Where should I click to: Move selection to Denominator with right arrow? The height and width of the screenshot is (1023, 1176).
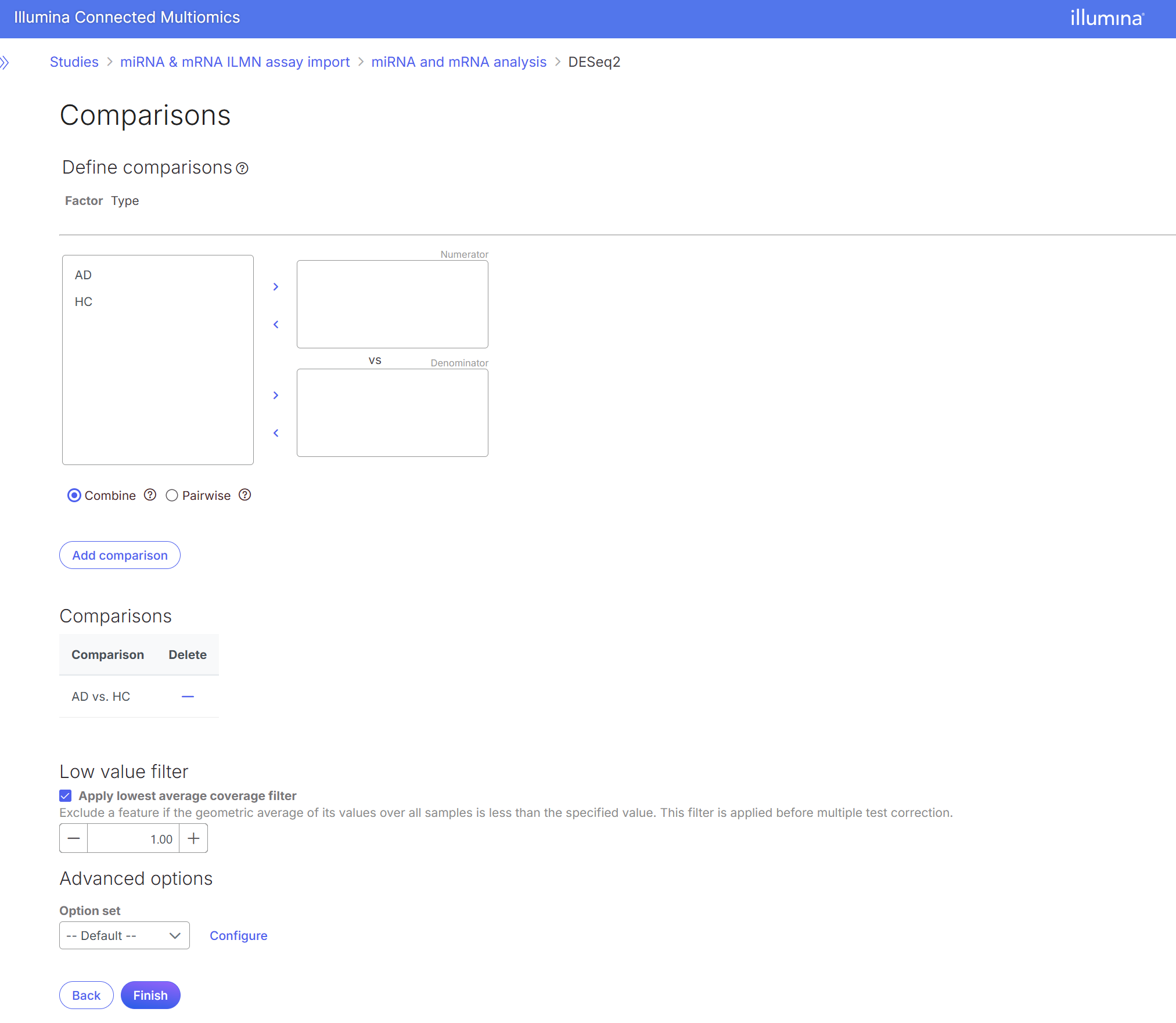click(x=276, y=395)
